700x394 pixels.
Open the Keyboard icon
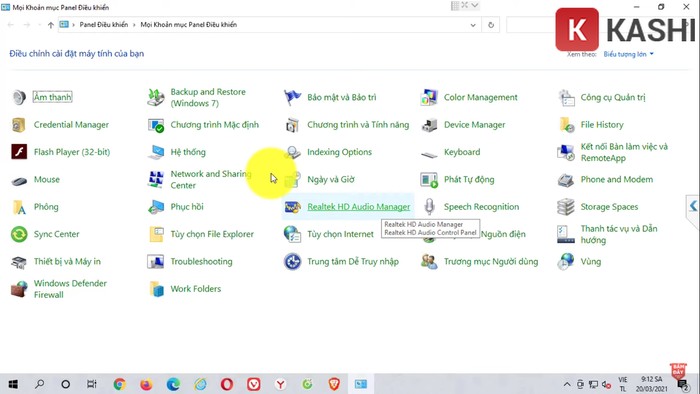[429, 155]
